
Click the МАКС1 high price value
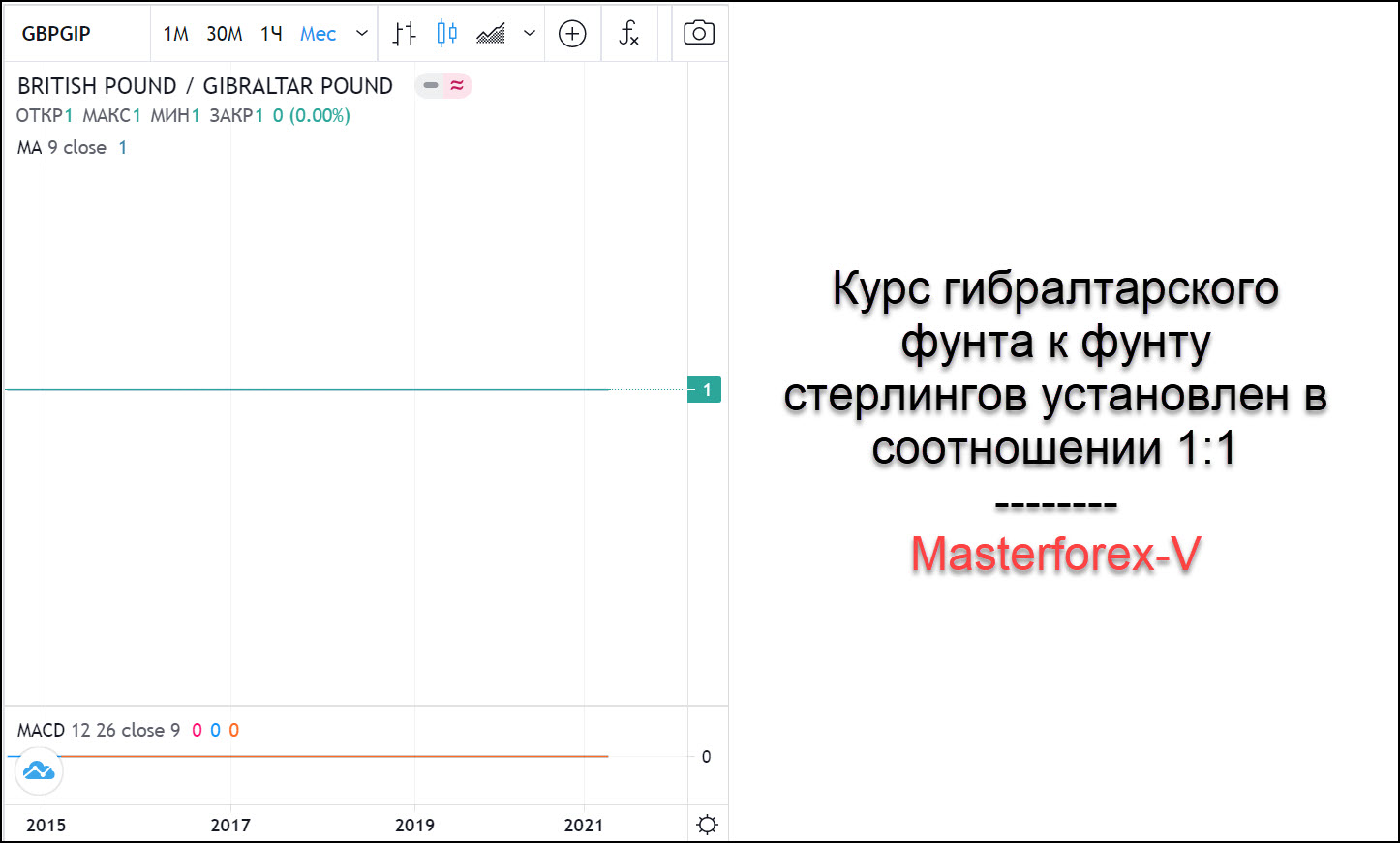point(111,116)
